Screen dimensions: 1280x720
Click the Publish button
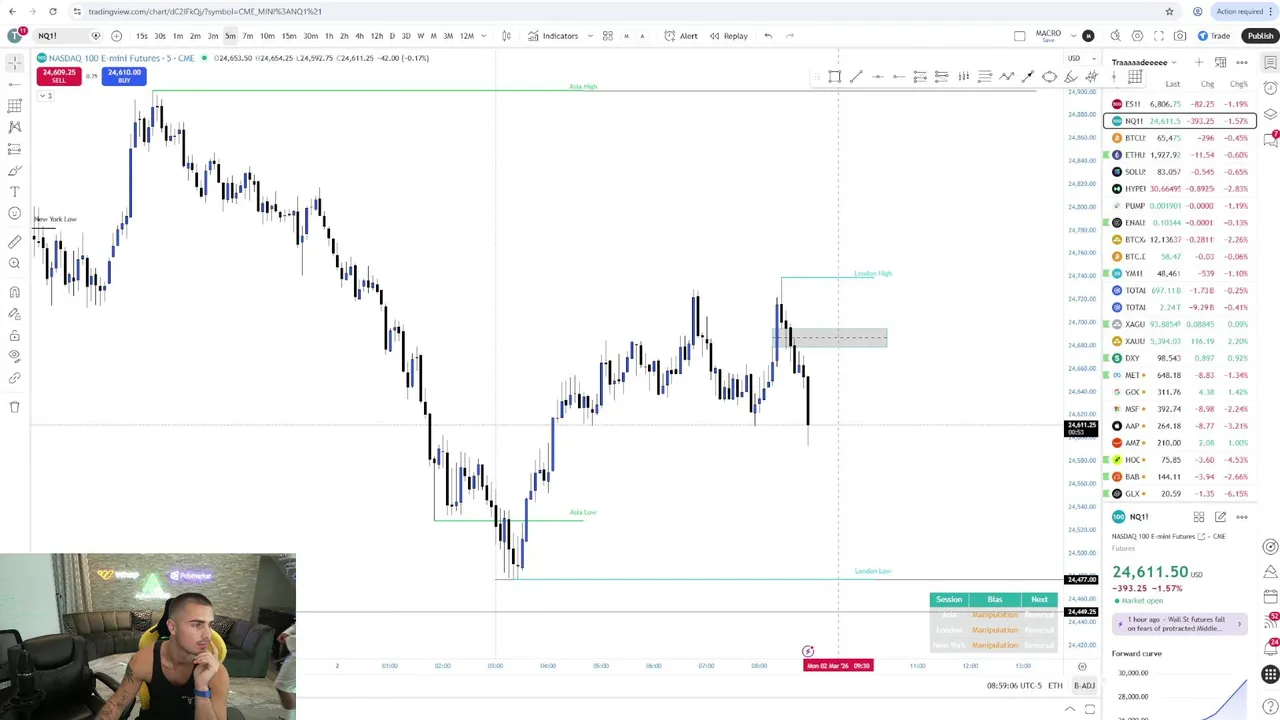pos(1260,36)
